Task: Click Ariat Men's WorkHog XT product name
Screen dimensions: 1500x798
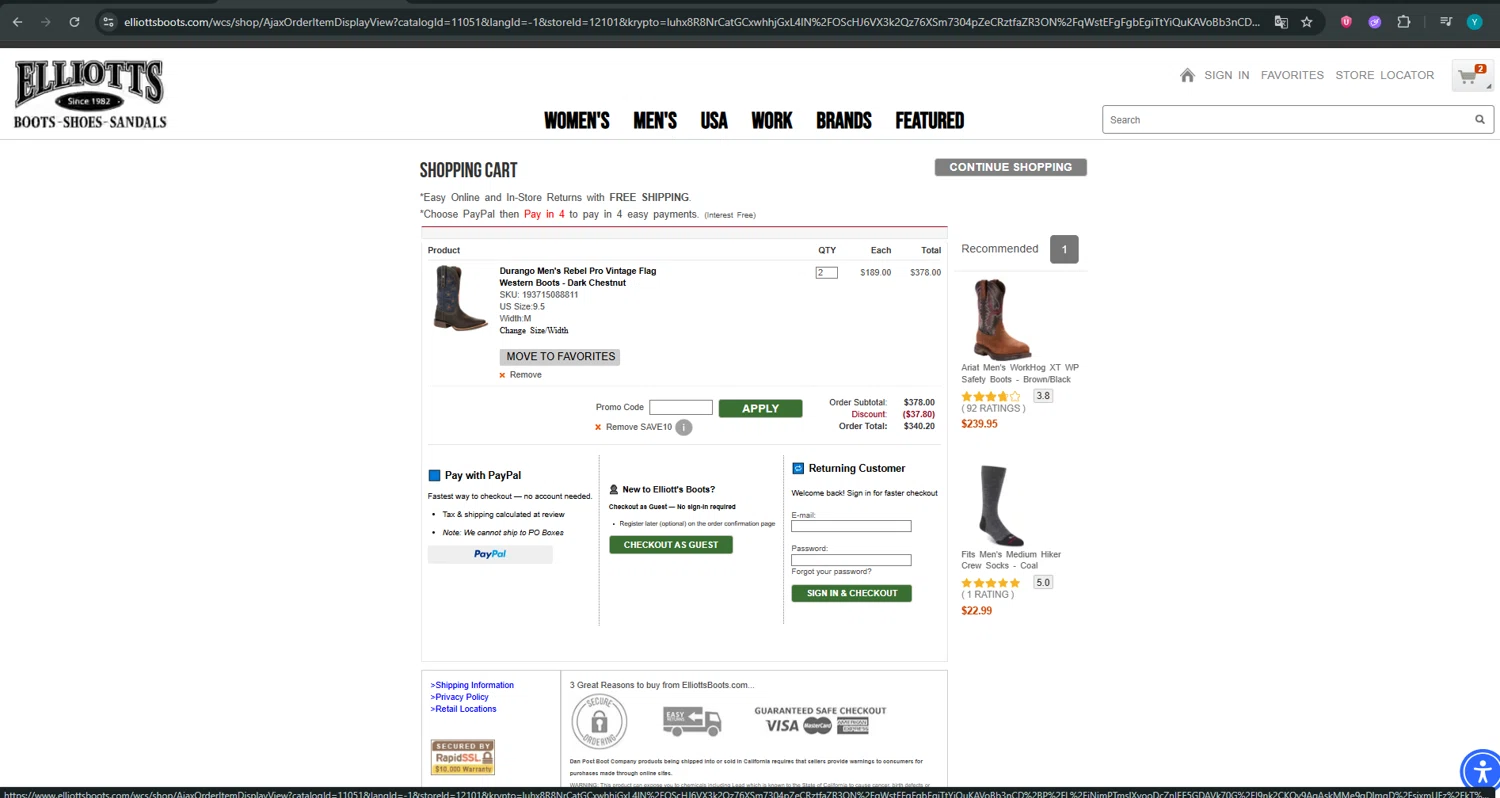Action: 1020,373
